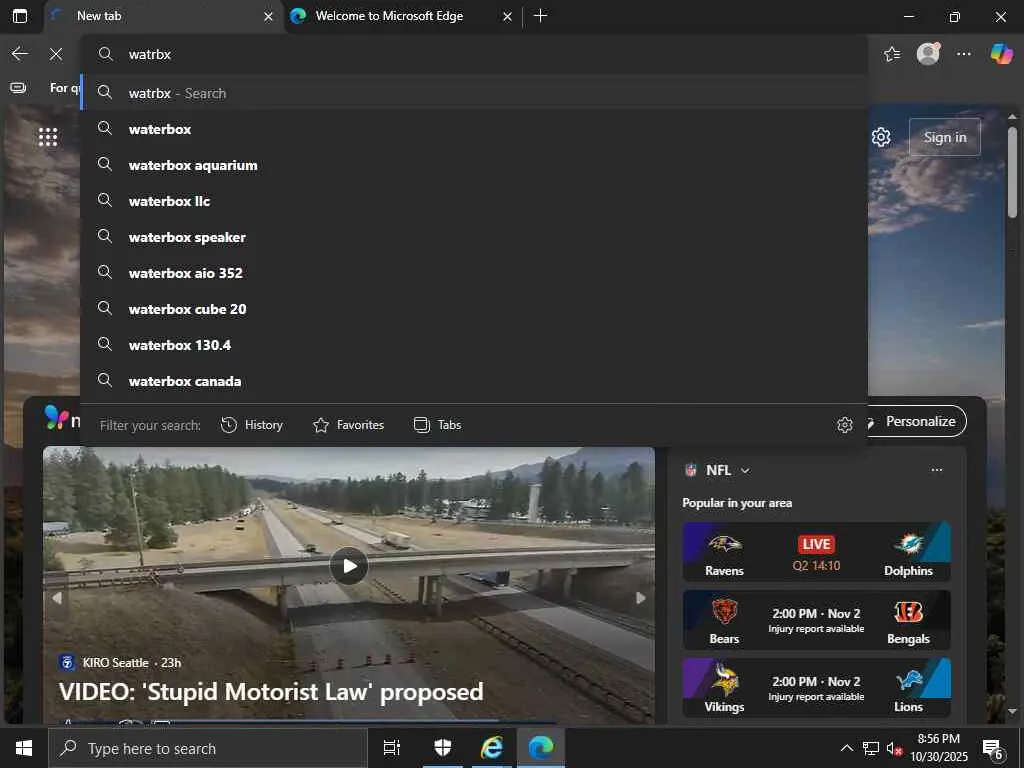
Task: Launch the Copilot icon
Action: (x=1001, y=54)
